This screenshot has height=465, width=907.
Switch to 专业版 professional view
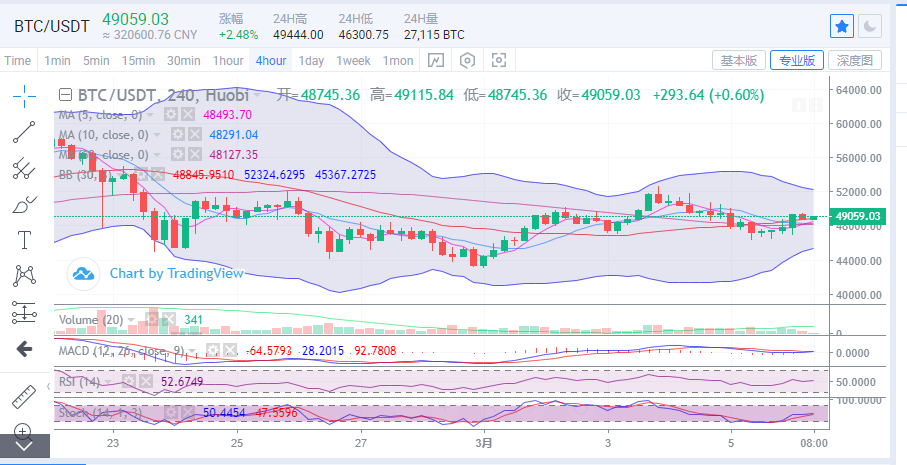click(797, 60)
